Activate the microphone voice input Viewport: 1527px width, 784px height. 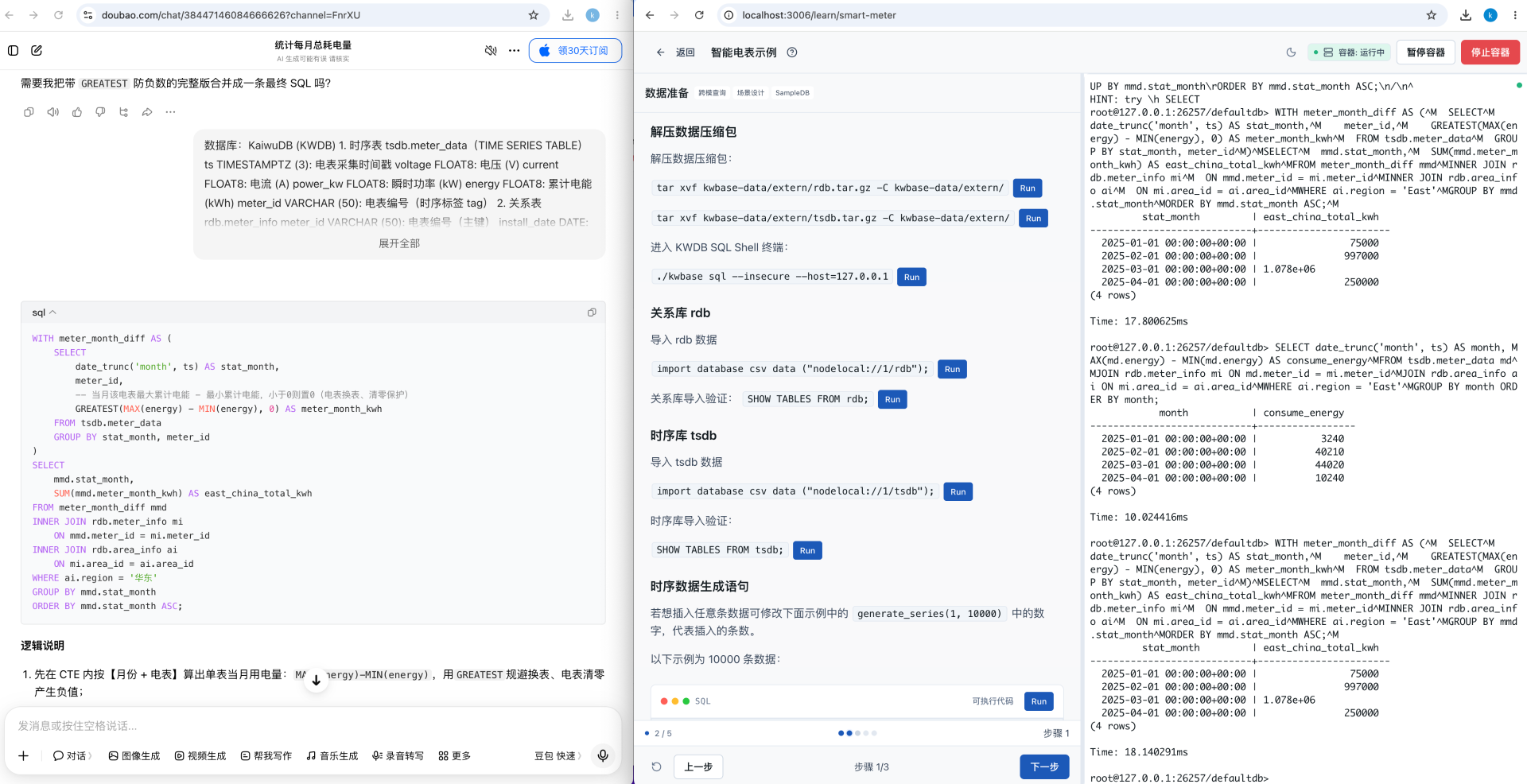pyautogui.click(x=603, y=755)
